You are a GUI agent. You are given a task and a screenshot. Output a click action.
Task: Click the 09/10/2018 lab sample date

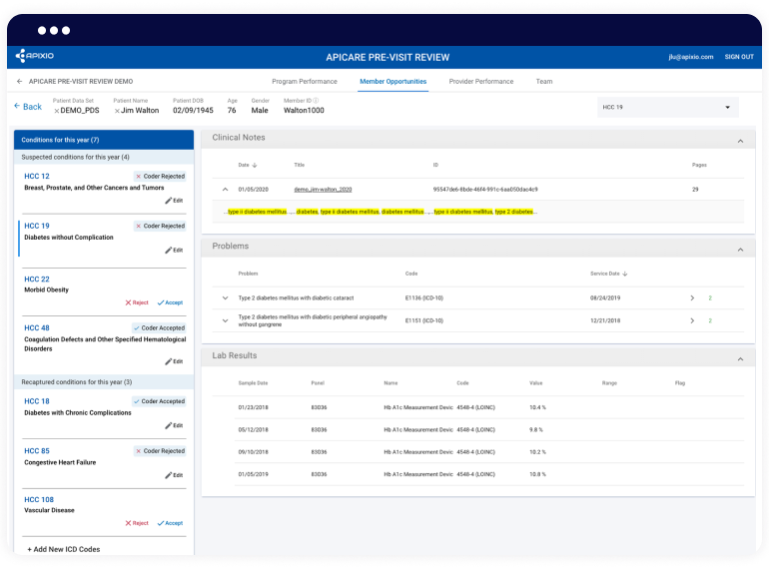253,452
